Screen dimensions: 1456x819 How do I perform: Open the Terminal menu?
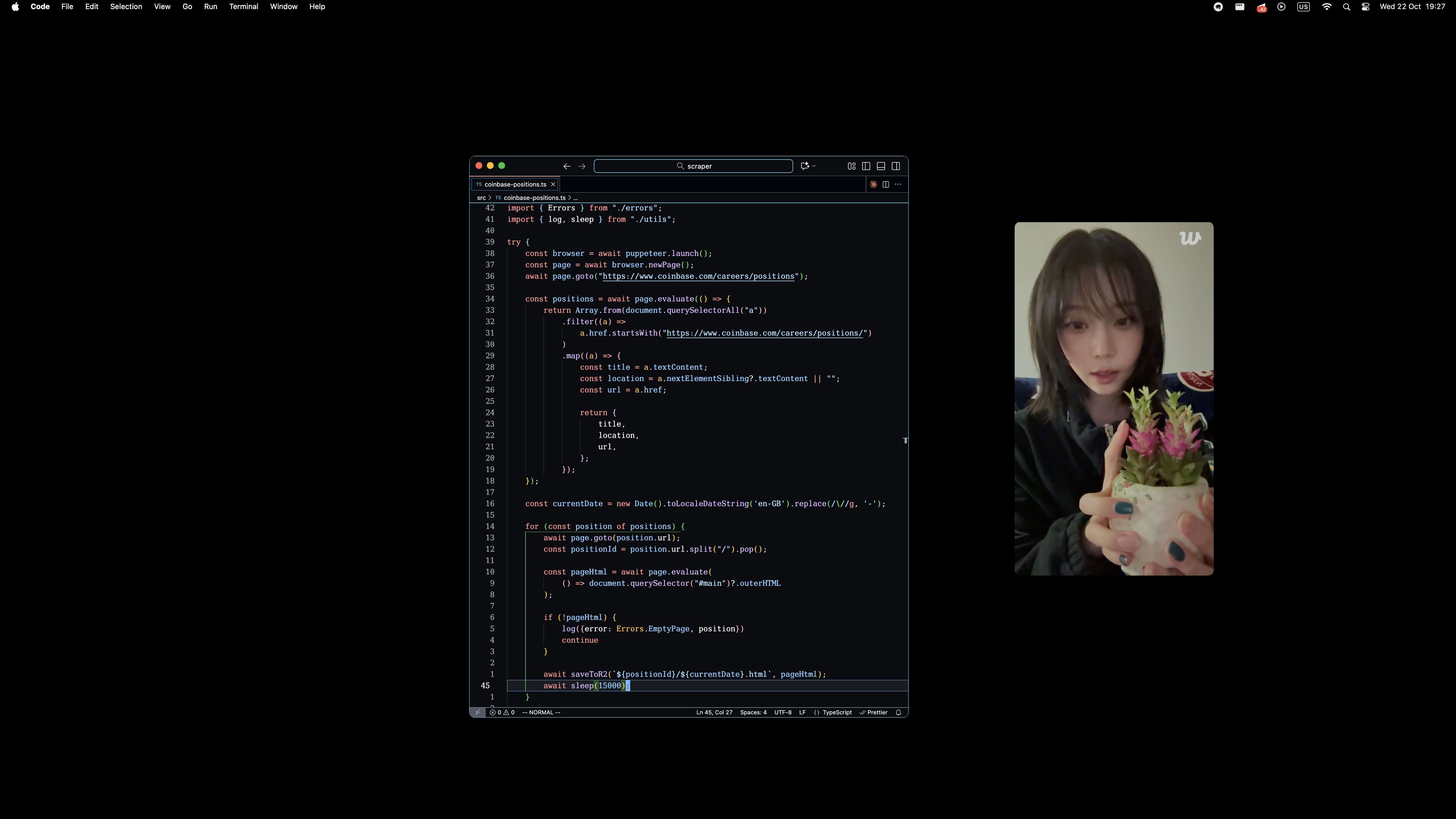(x=244, y=7)
